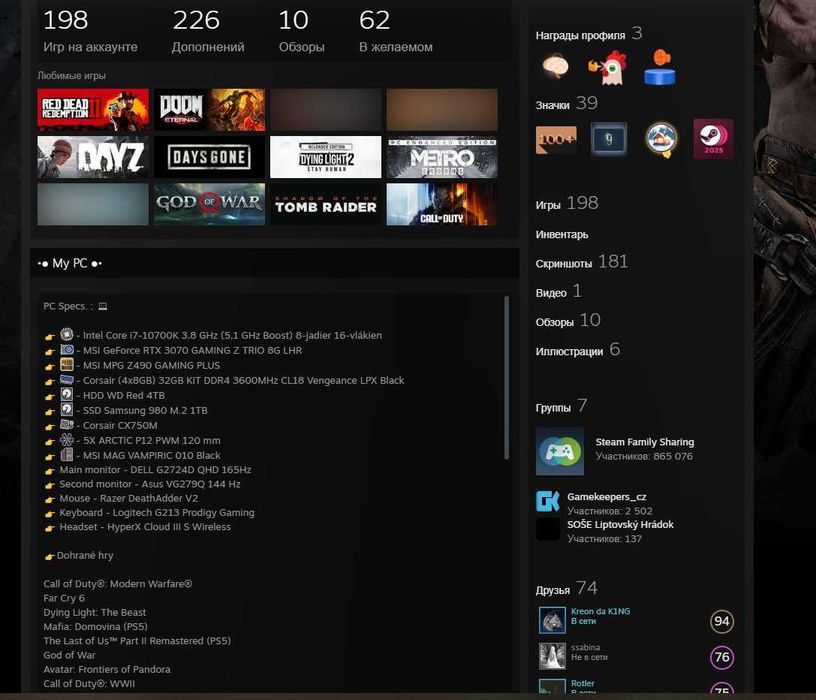
Task: Open the Steam 2025 badge
Action: pyautogui.click(x=713, y=139)
